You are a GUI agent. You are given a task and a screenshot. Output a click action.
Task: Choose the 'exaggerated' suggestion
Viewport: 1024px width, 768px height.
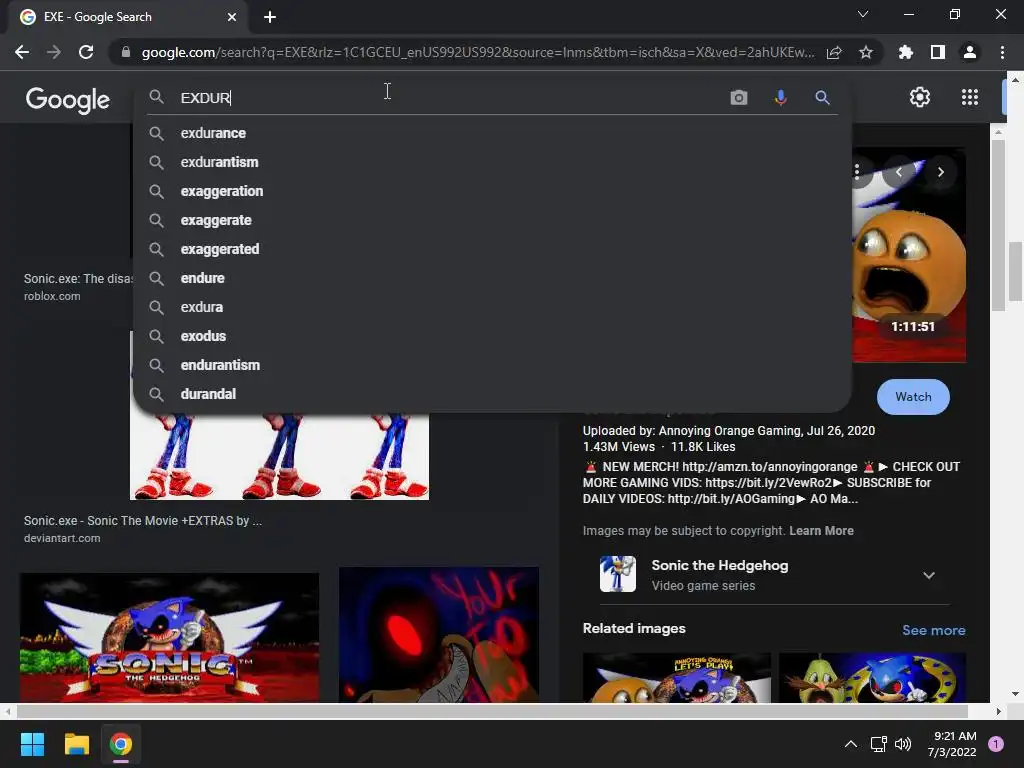(x=492, y=249)
